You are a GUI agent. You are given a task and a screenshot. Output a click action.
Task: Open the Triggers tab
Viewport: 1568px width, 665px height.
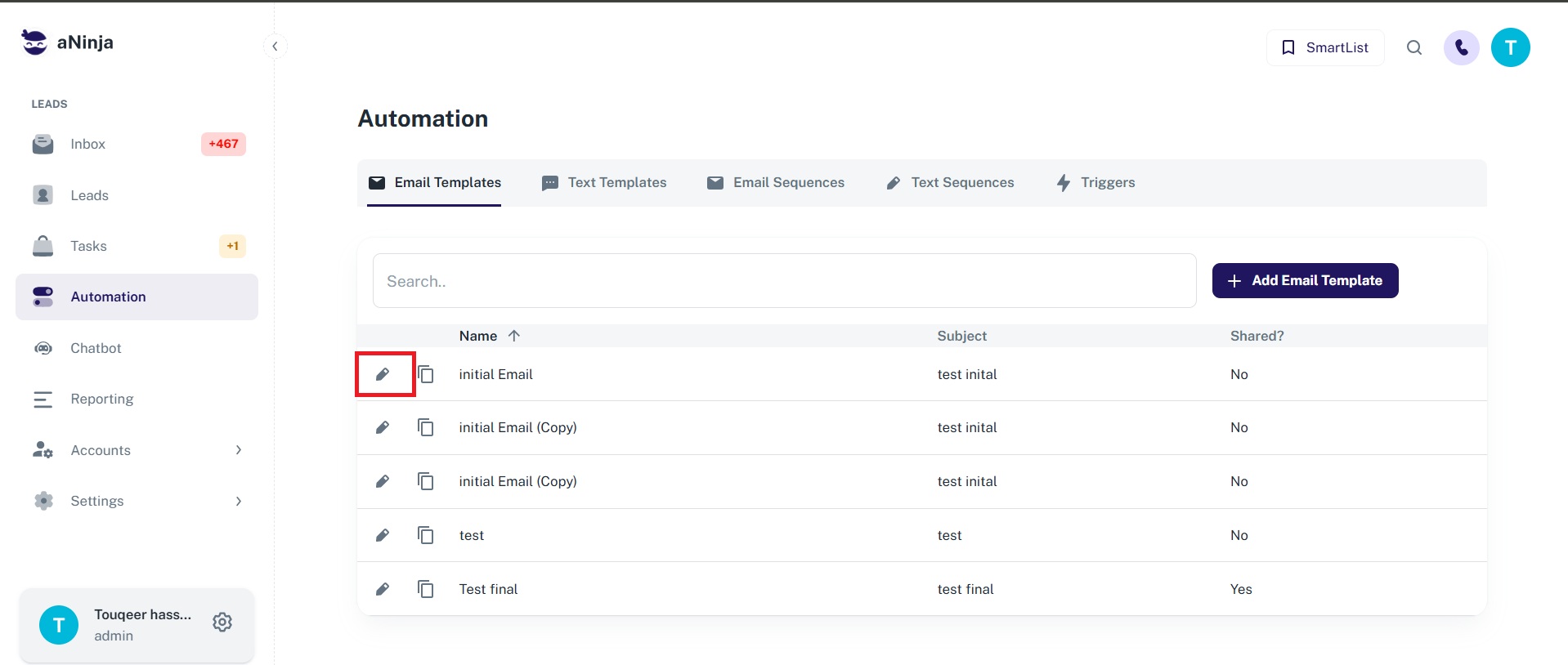[x=1095, y=183]
